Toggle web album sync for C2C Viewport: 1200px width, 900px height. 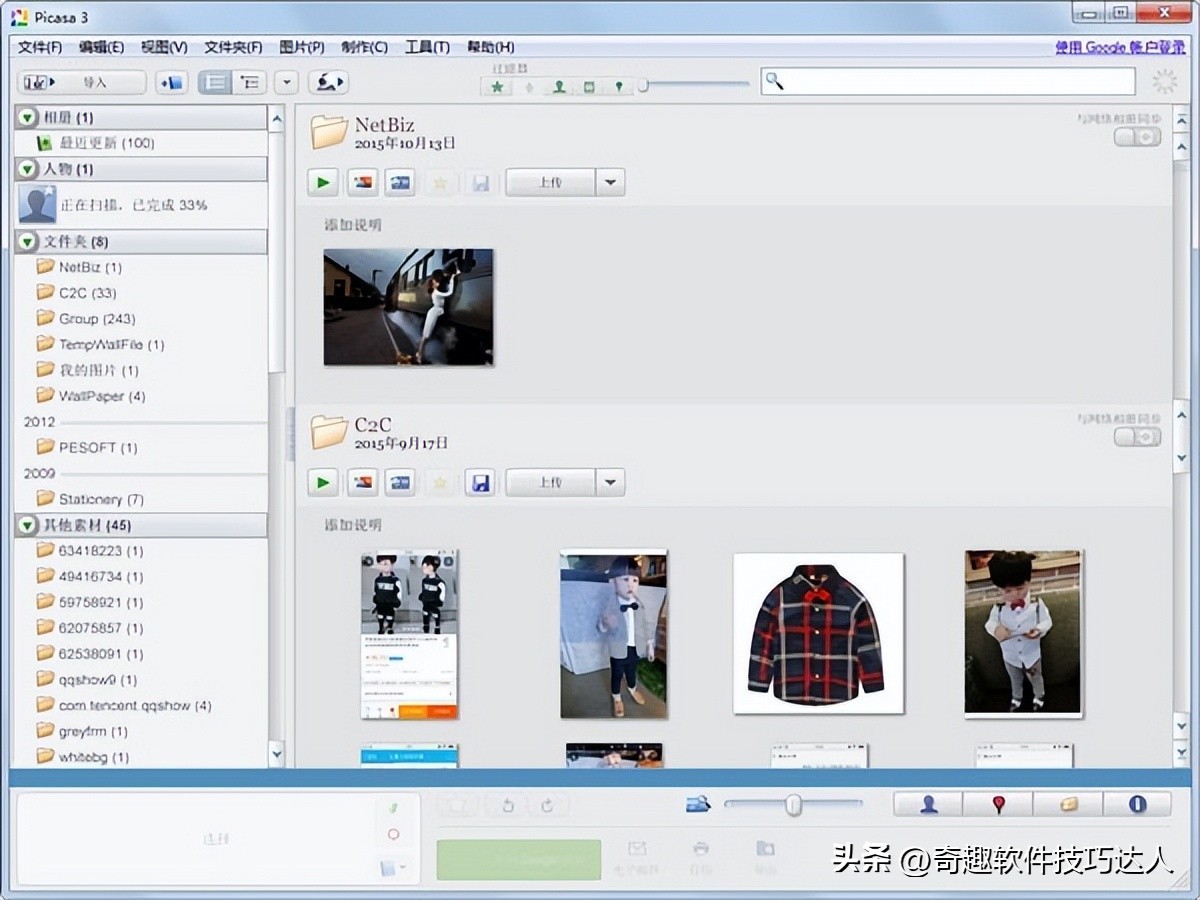tap(1137, 437)
